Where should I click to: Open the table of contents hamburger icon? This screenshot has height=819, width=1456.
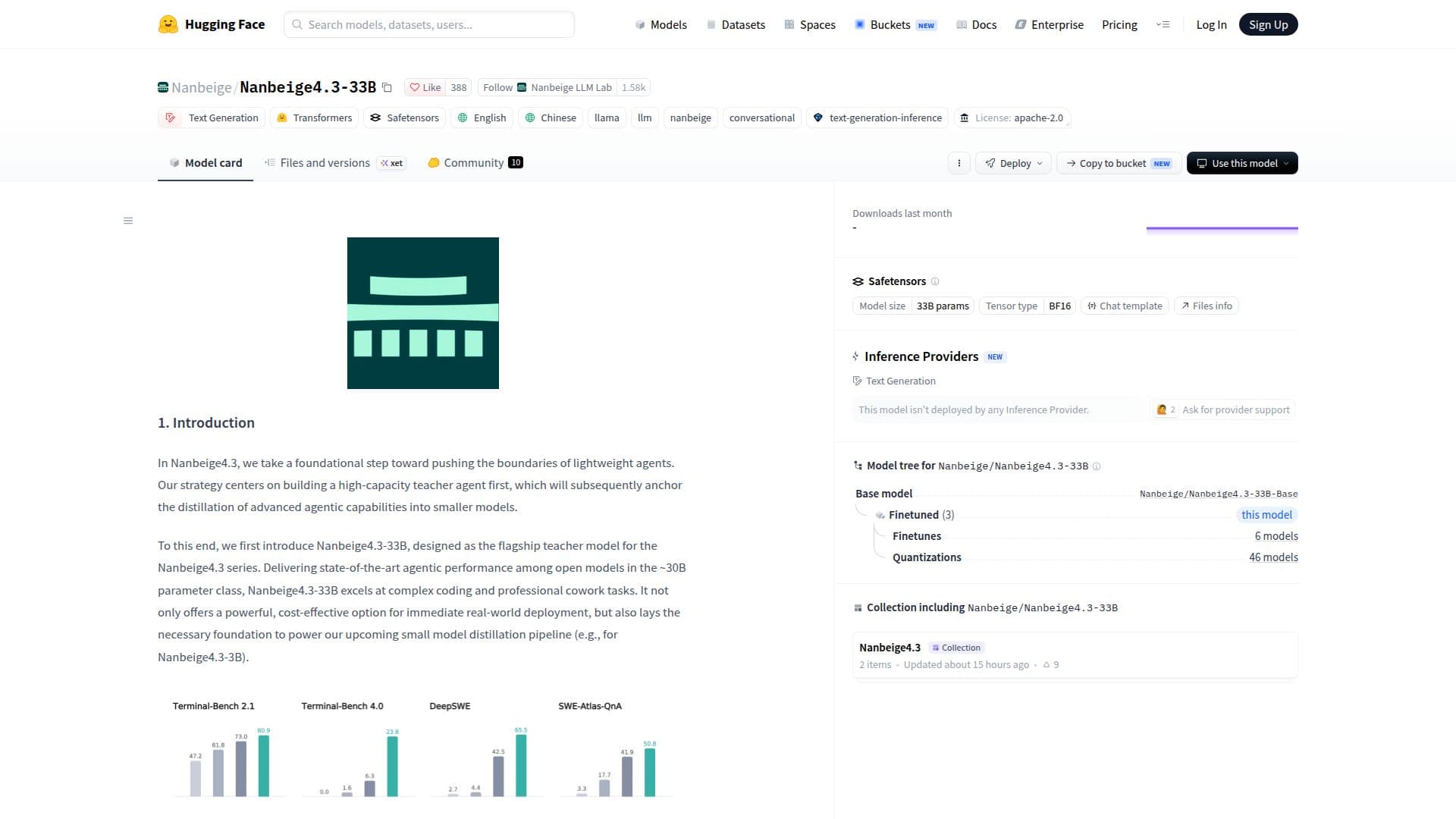tap(128, 221)
